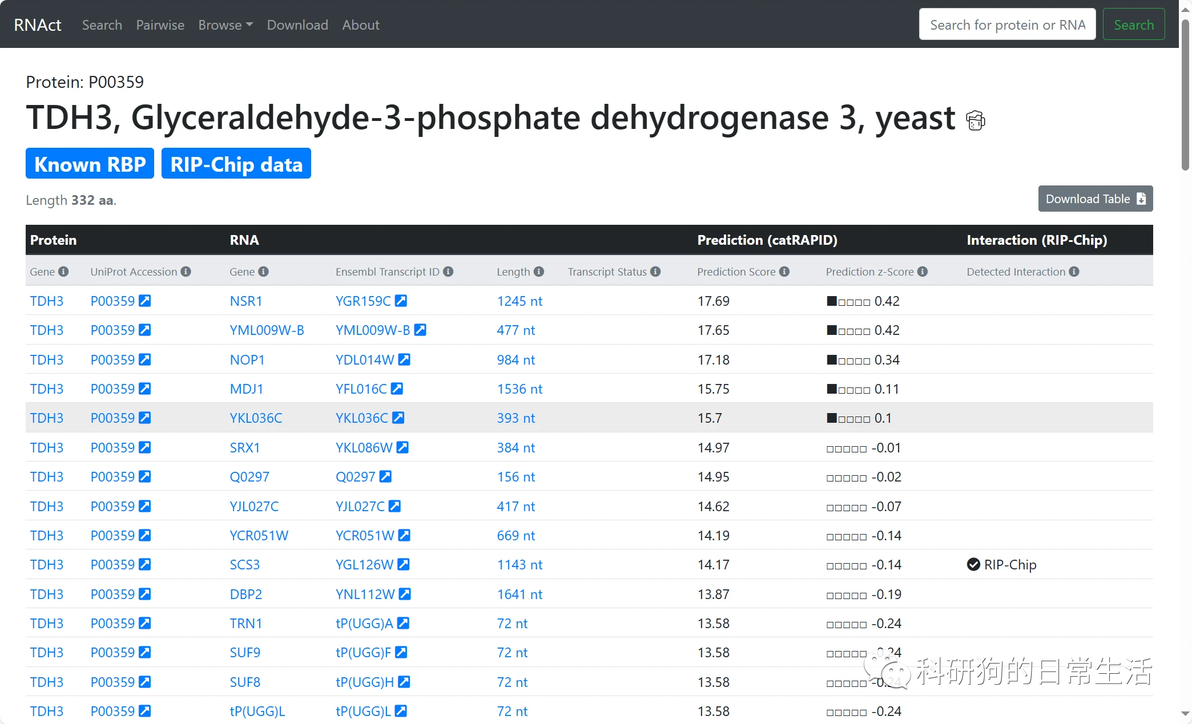This screenshot has width=1192, height=724.
Task: Click external link icon next to YGR159C
Action: tap(401, 301)
